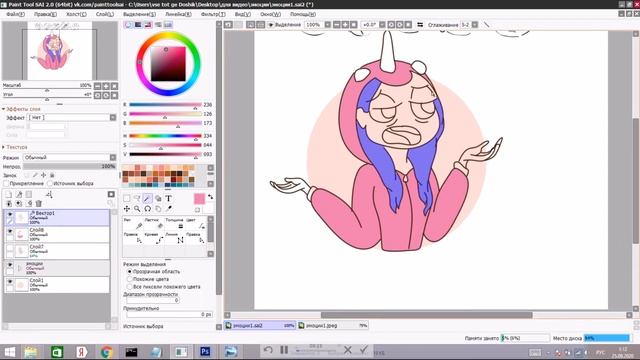The image size is (640, 360).
Task: Choose the vector Color (Цвет) tool
Action: 197,224
